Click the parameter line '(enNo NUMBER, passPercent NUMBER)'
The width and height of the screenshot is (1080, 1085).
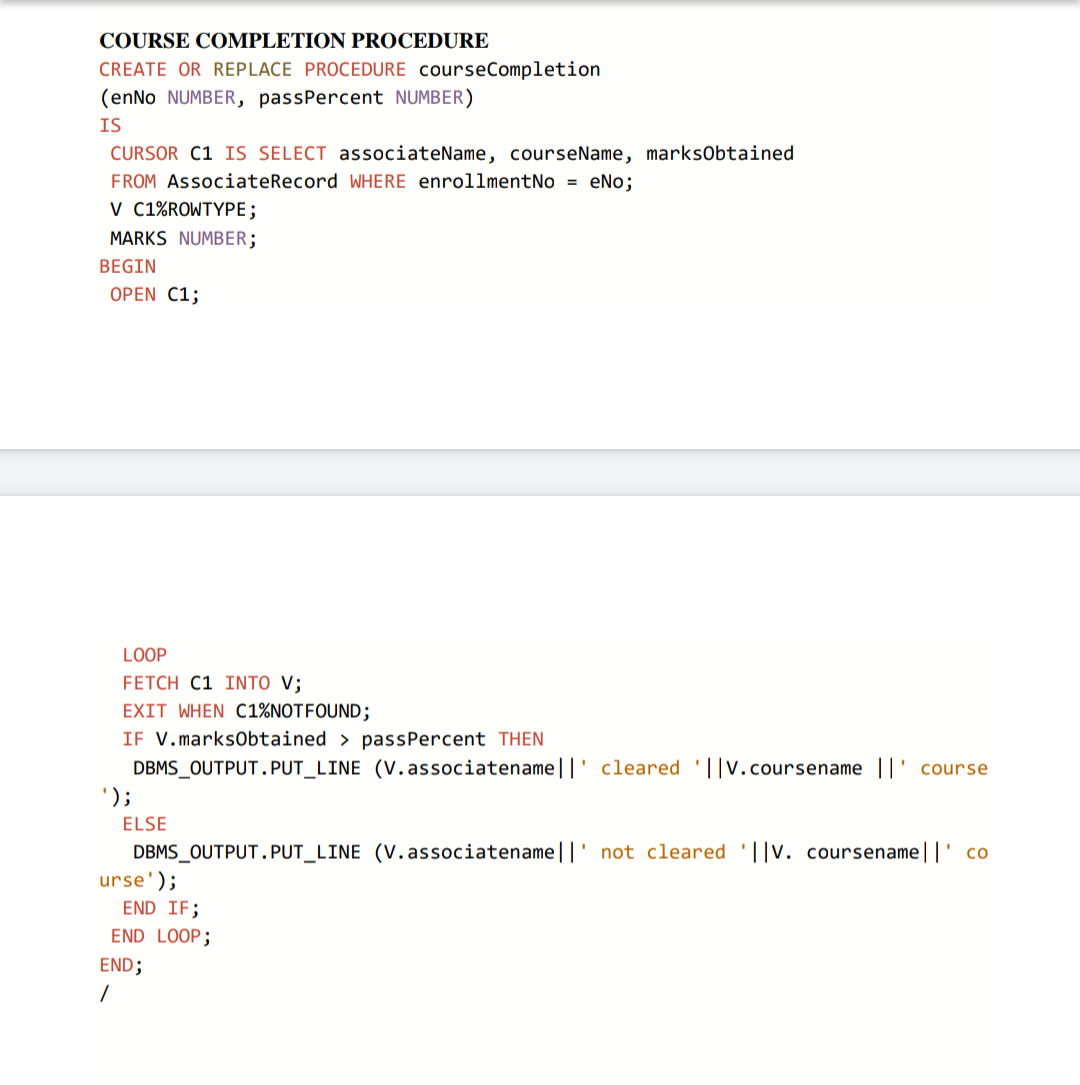point(286,98)
